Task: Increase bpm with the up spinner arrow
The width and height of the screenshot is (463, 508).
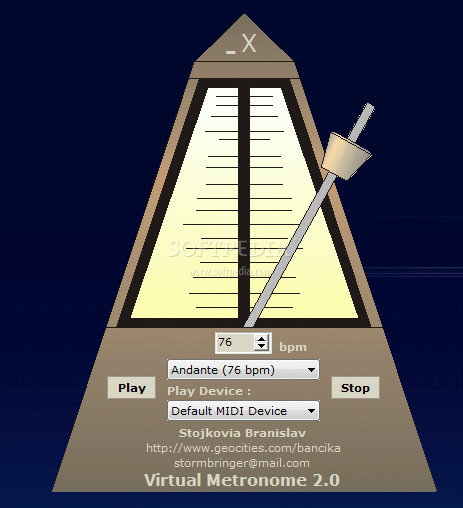Action: [261, 338]
